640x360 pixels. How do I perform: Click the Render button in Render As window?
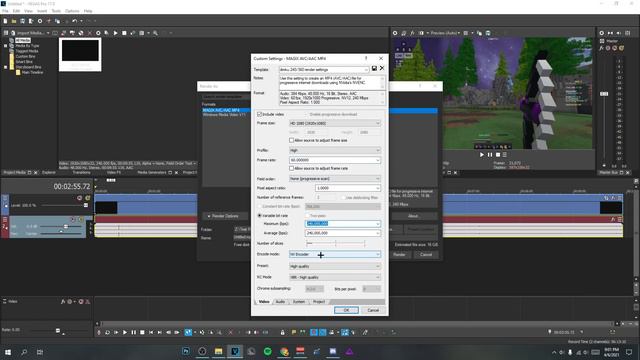[x=399, y=255]
